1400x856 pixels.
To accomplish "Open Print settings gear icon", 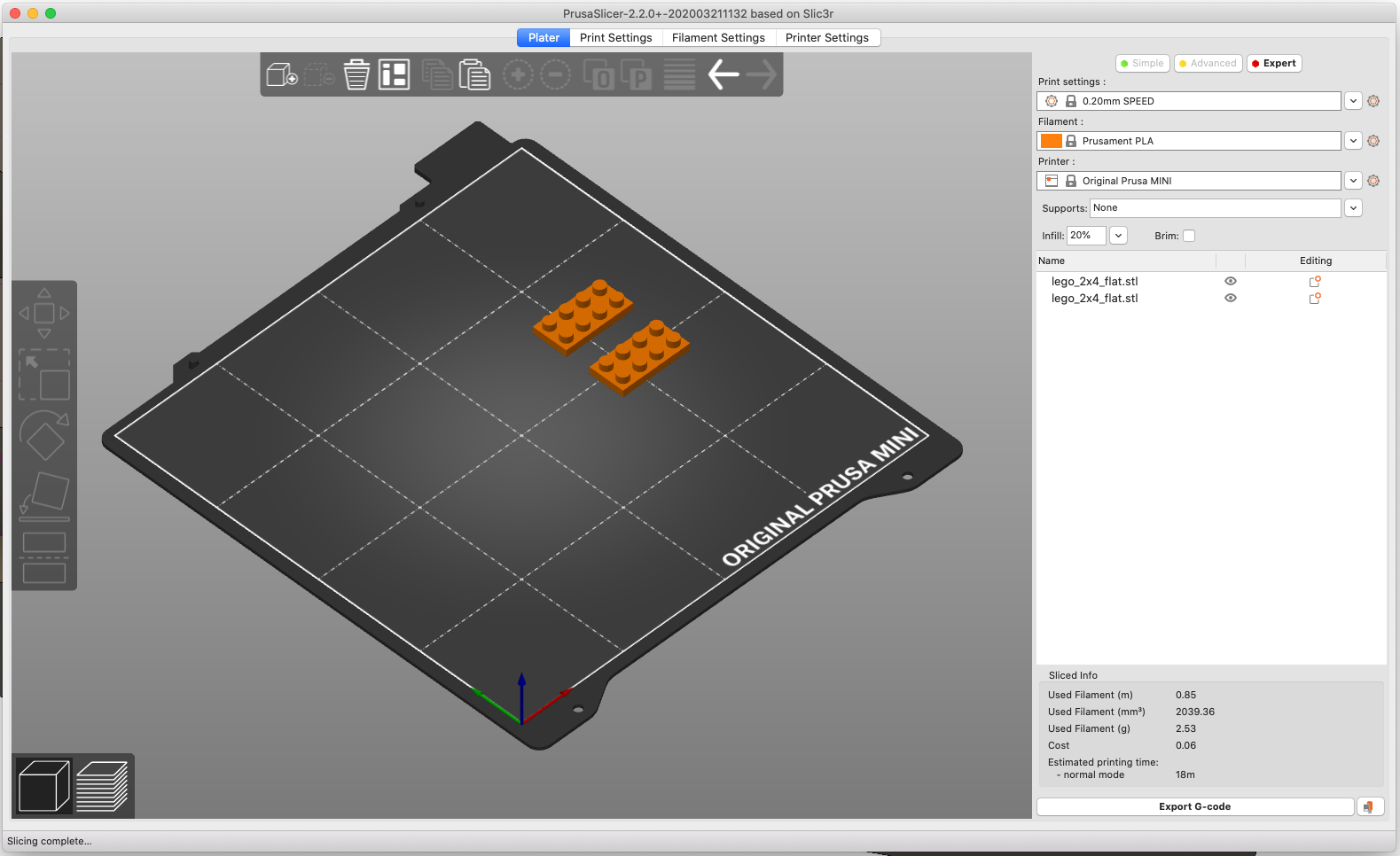I will [x=1373, y=101].
